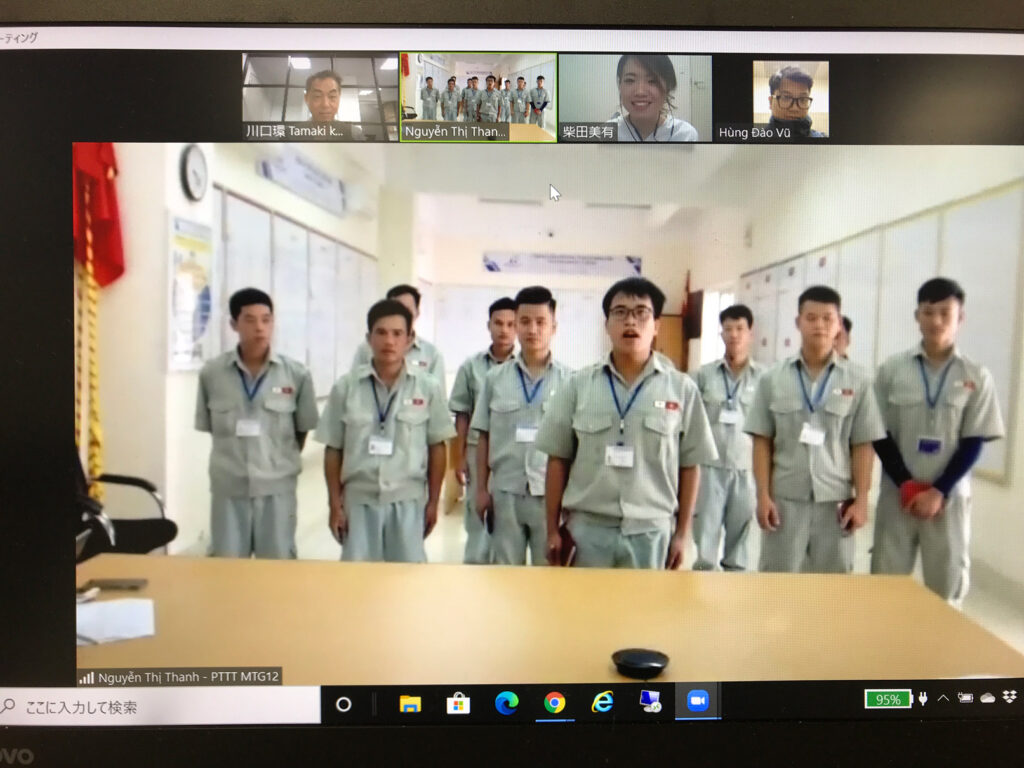This screenshot has height=768, width=1024.
Task: Open the computer monitor app taskbar icon
Action: click(650, 702)
